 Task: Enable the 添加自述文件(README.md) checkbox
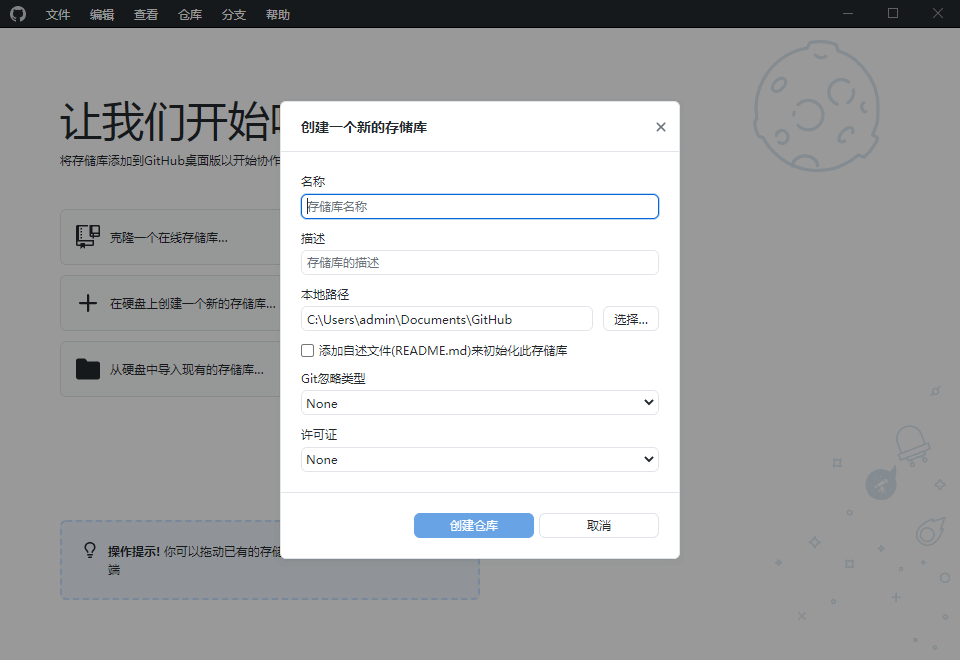click(307, 350)
